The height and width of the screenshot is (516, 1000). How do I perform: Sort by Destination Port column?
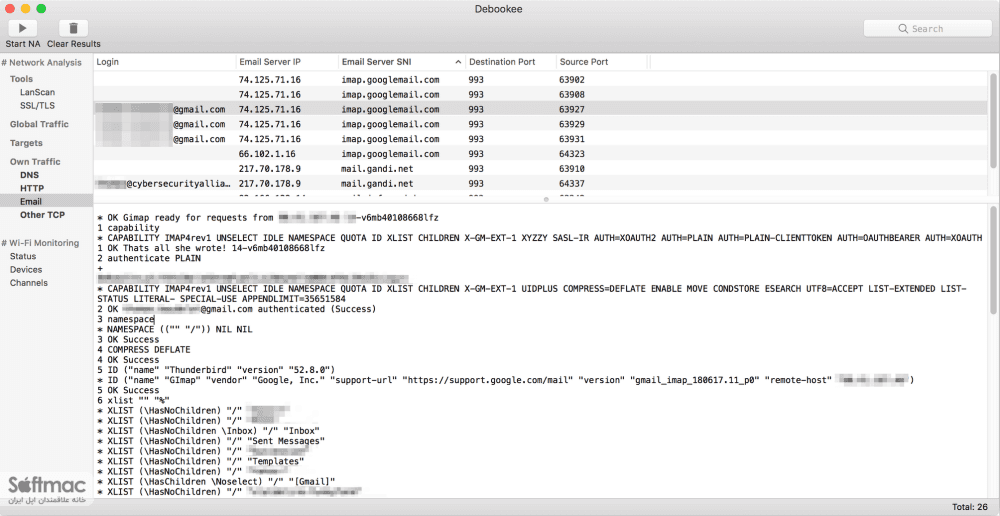pyautogui.click(x=510, y=62)
